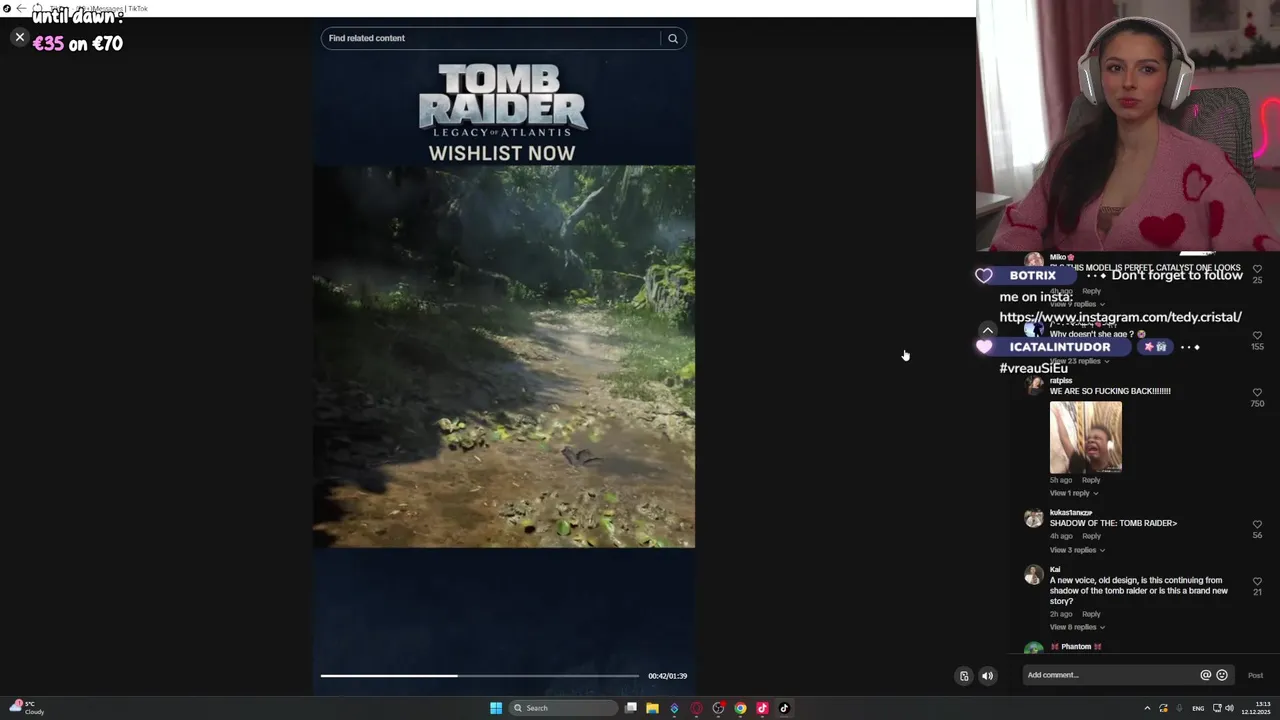
Task: Reply to kukas1anxzz's comment
Action: click(1091, 536)
